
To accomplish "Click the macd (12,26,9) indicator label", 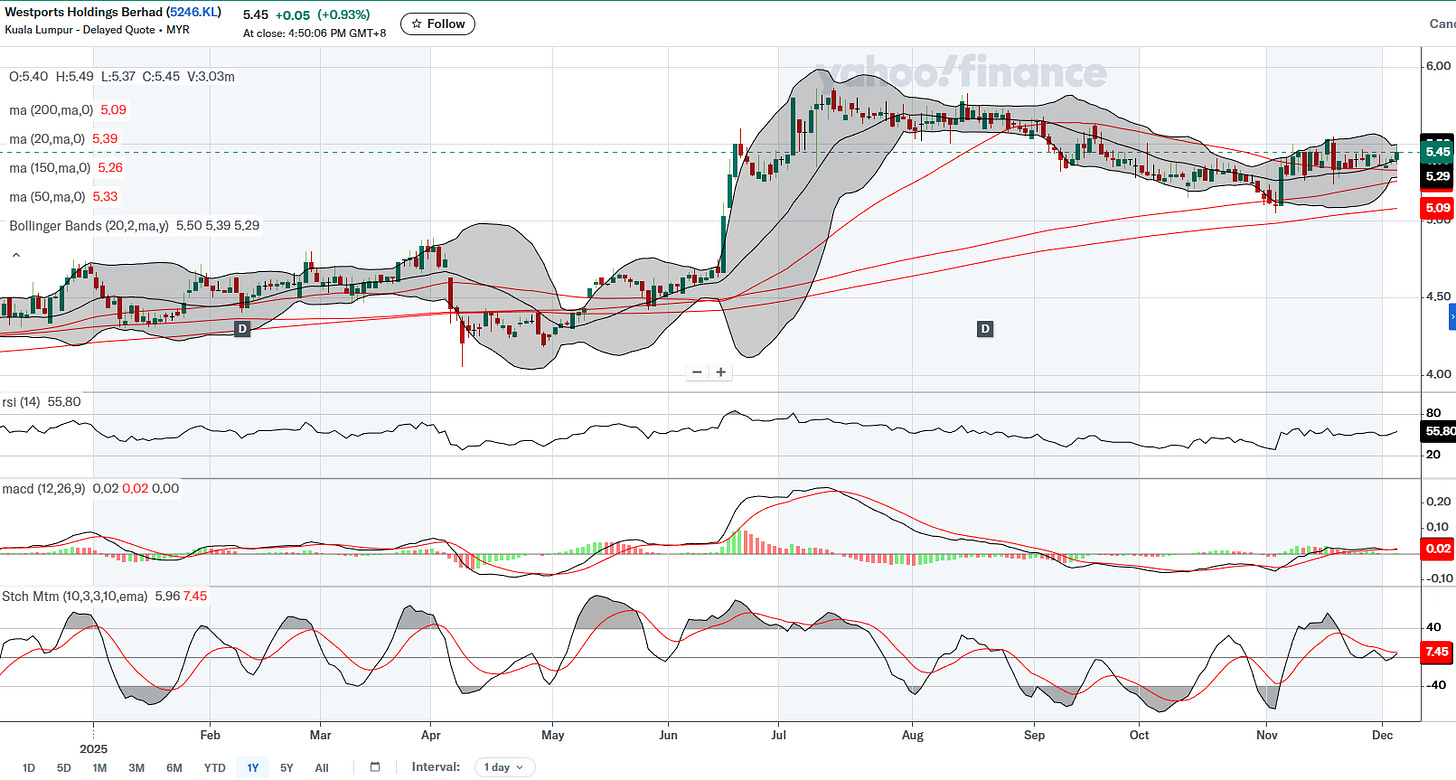I will coord(44,488).
